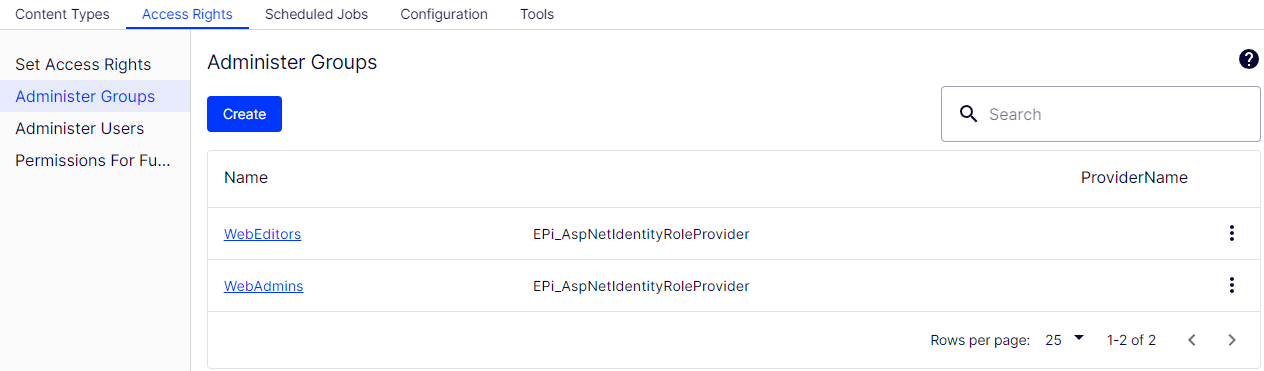Open Permissions For Functions sidebar item

pos(95,160)
